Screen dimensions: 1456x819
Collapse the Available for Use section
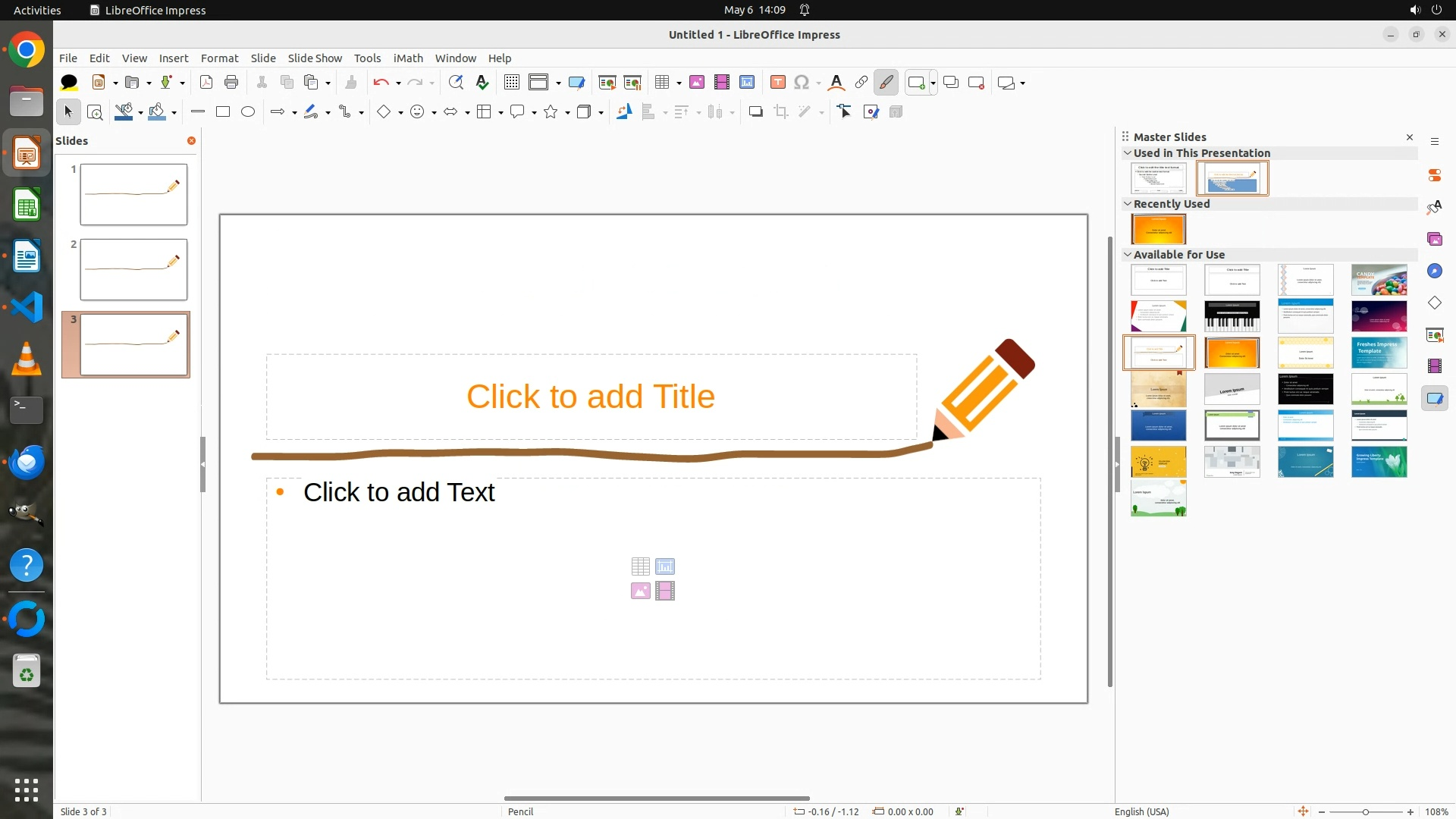tap(1128, 255)
